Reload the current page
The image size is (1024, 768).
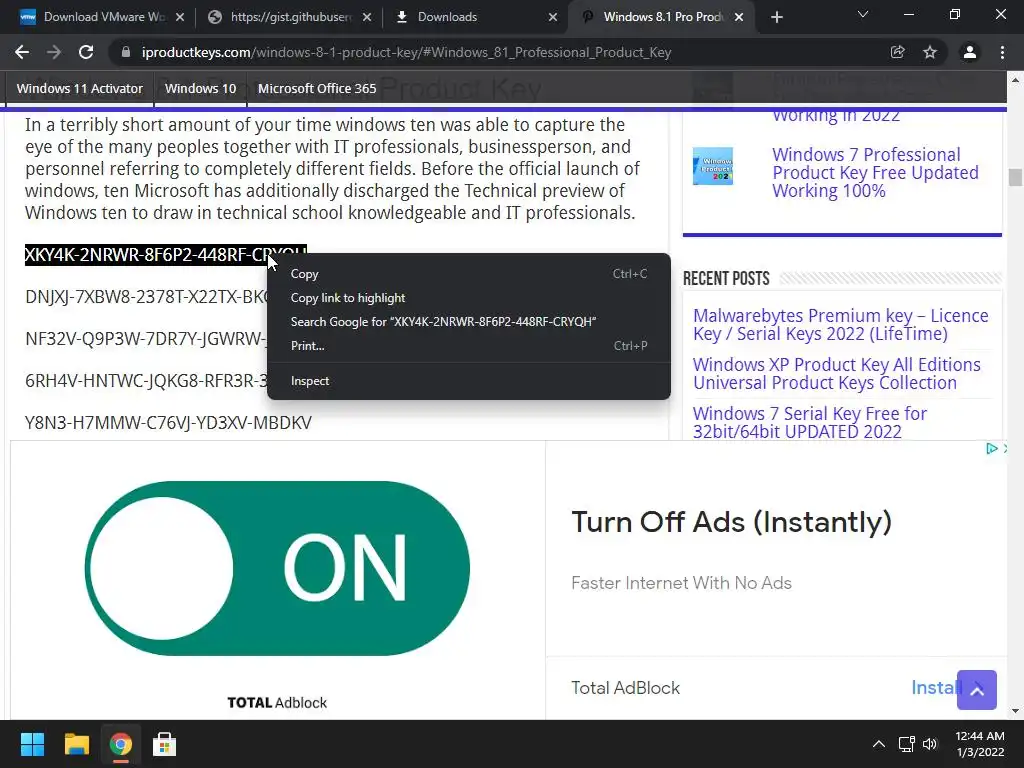(x=86, y=52)
